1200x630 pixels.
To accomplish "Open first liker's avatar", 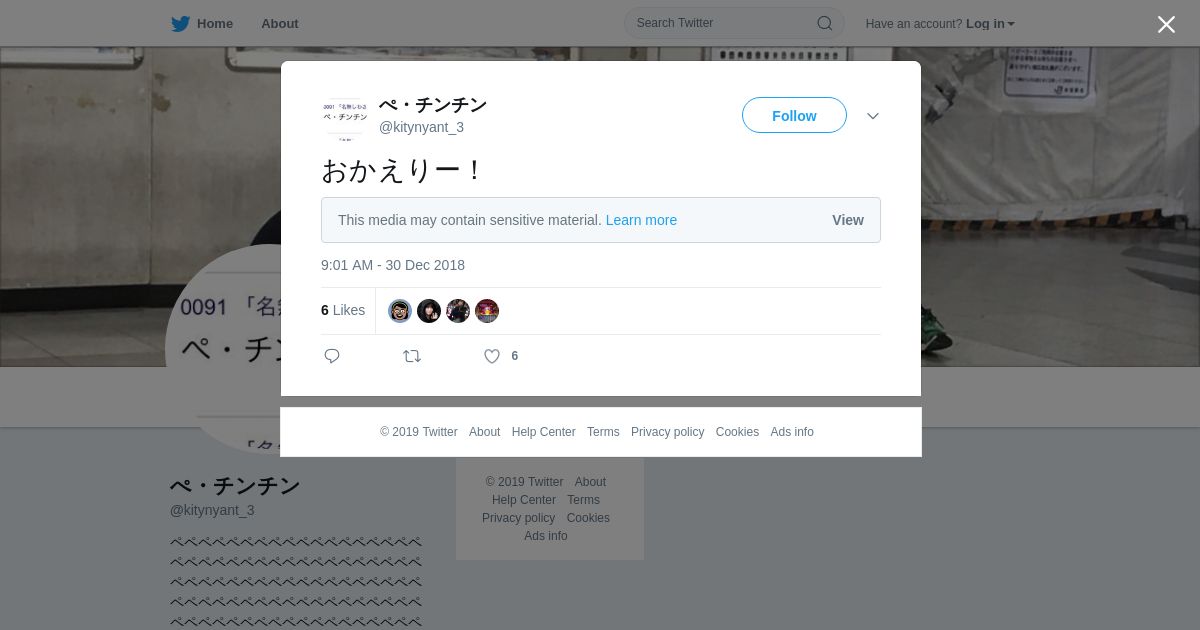I will click(400, 311).
